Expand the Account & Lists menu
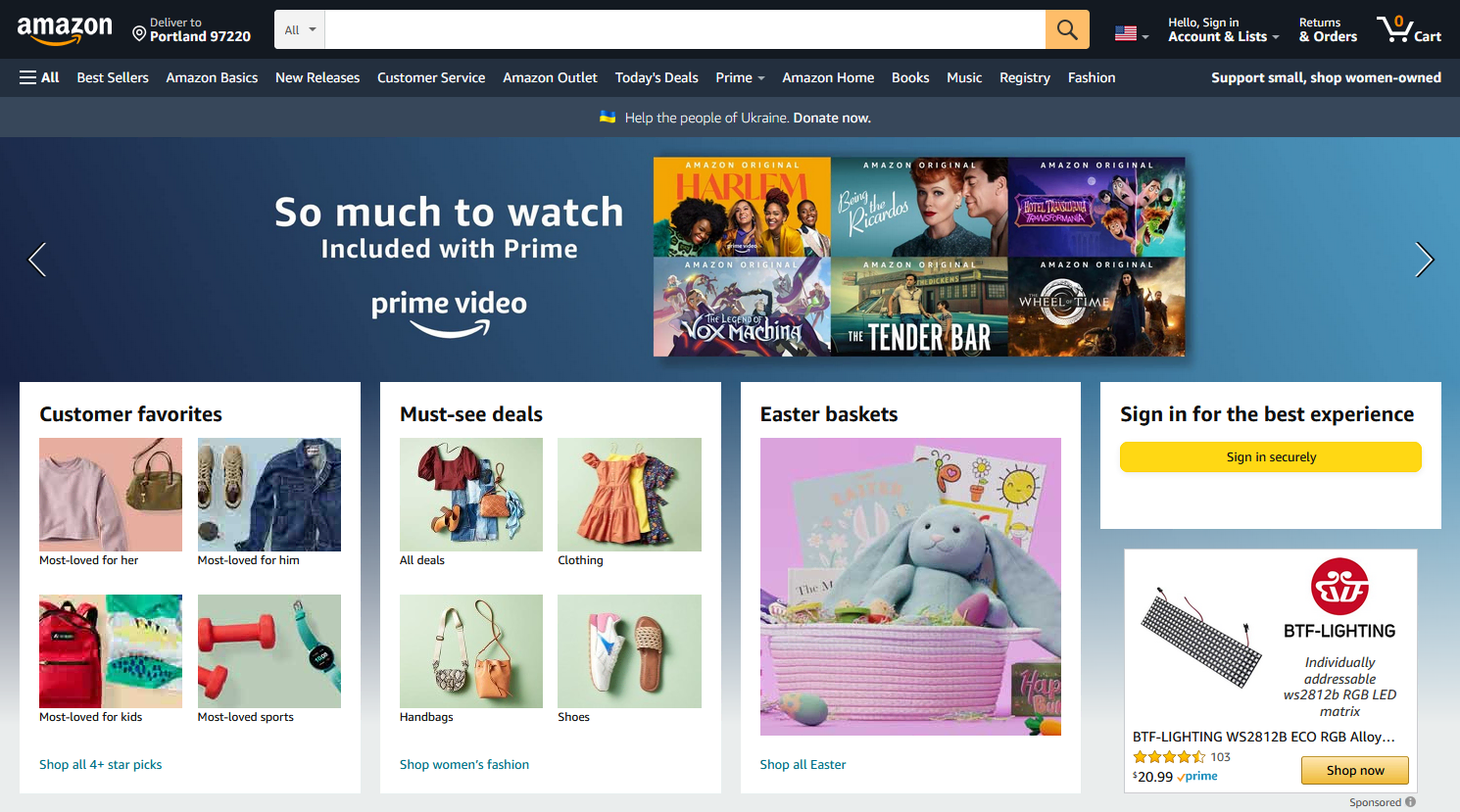The image size is (1460, 812). (x=1223, y=29)
